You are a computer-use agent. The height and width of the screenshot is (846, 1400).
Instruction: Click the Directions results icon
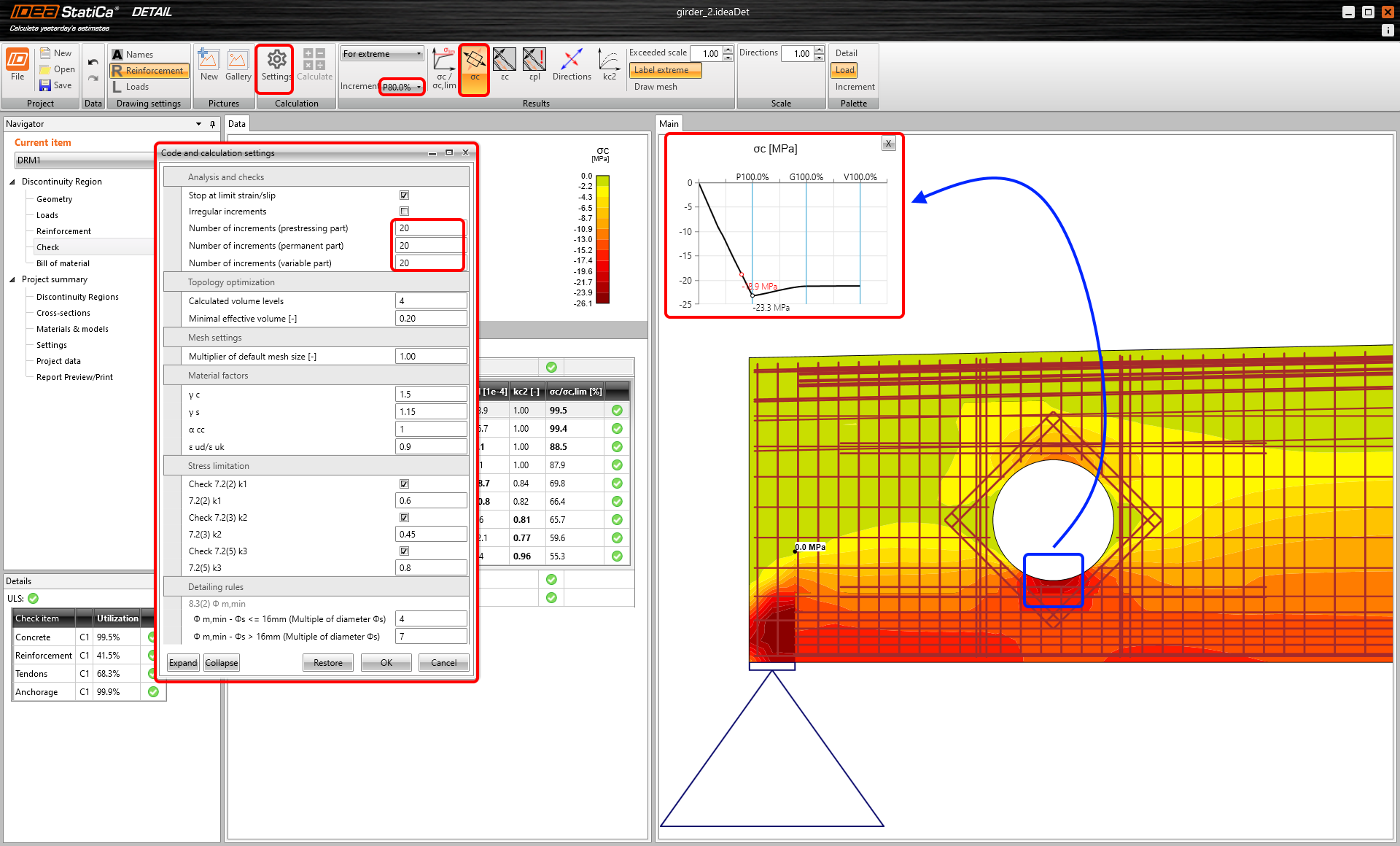point(572,66)
